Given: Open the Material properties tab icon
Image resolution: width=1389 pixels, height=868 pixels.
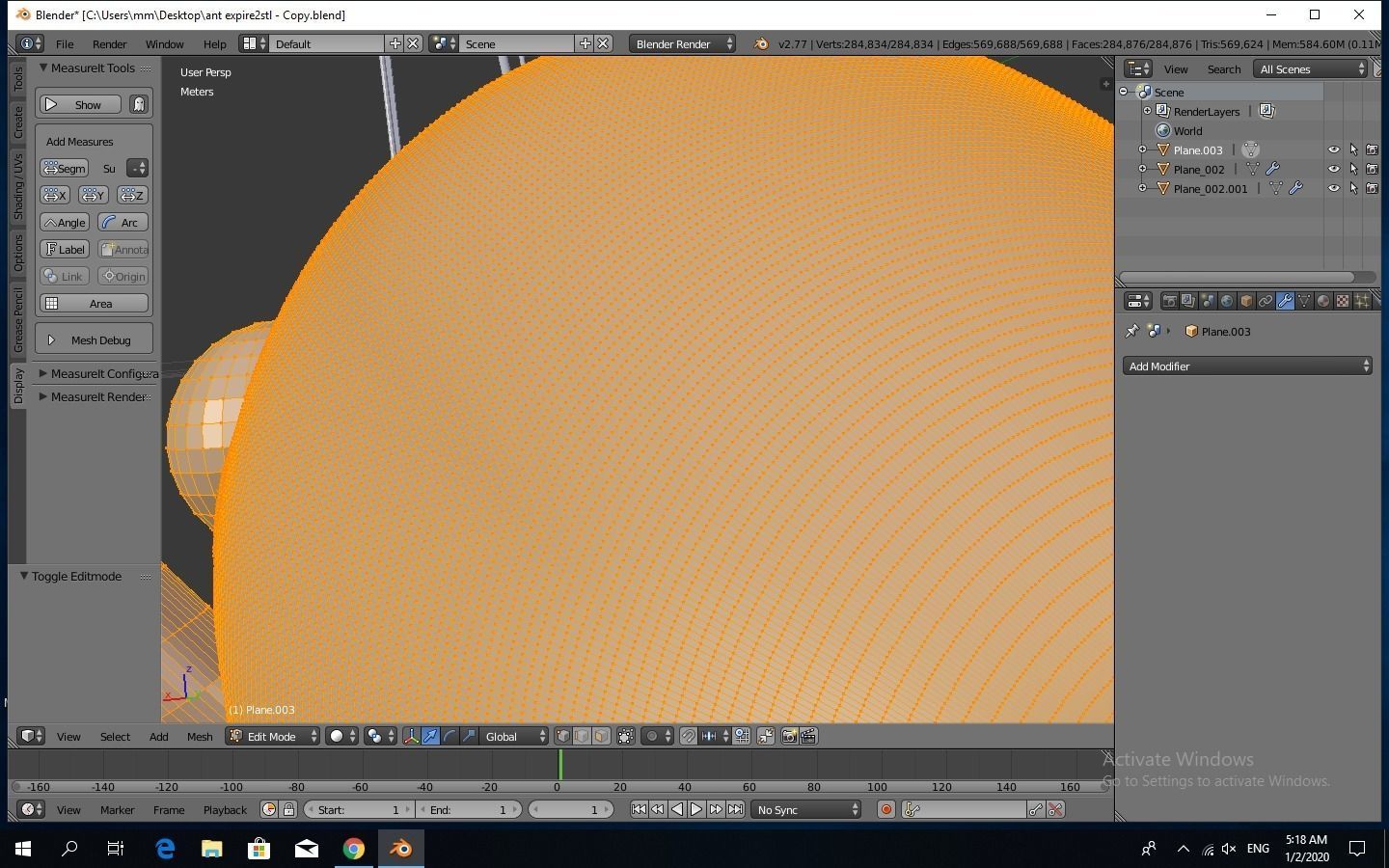Looking at the screenshot, I should click(x=1323, y=302).
